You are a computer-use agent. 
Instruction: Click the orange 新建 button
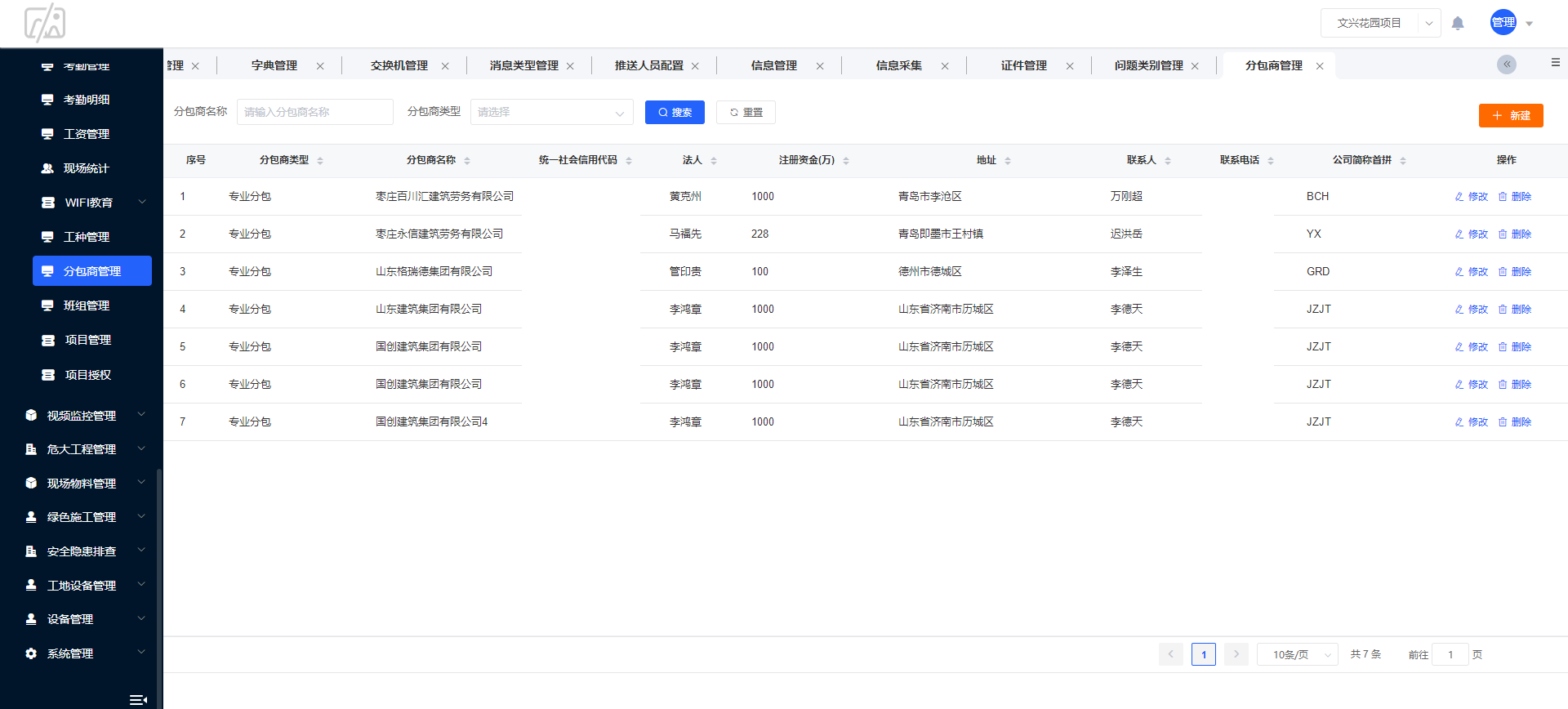click(1511, 115)
